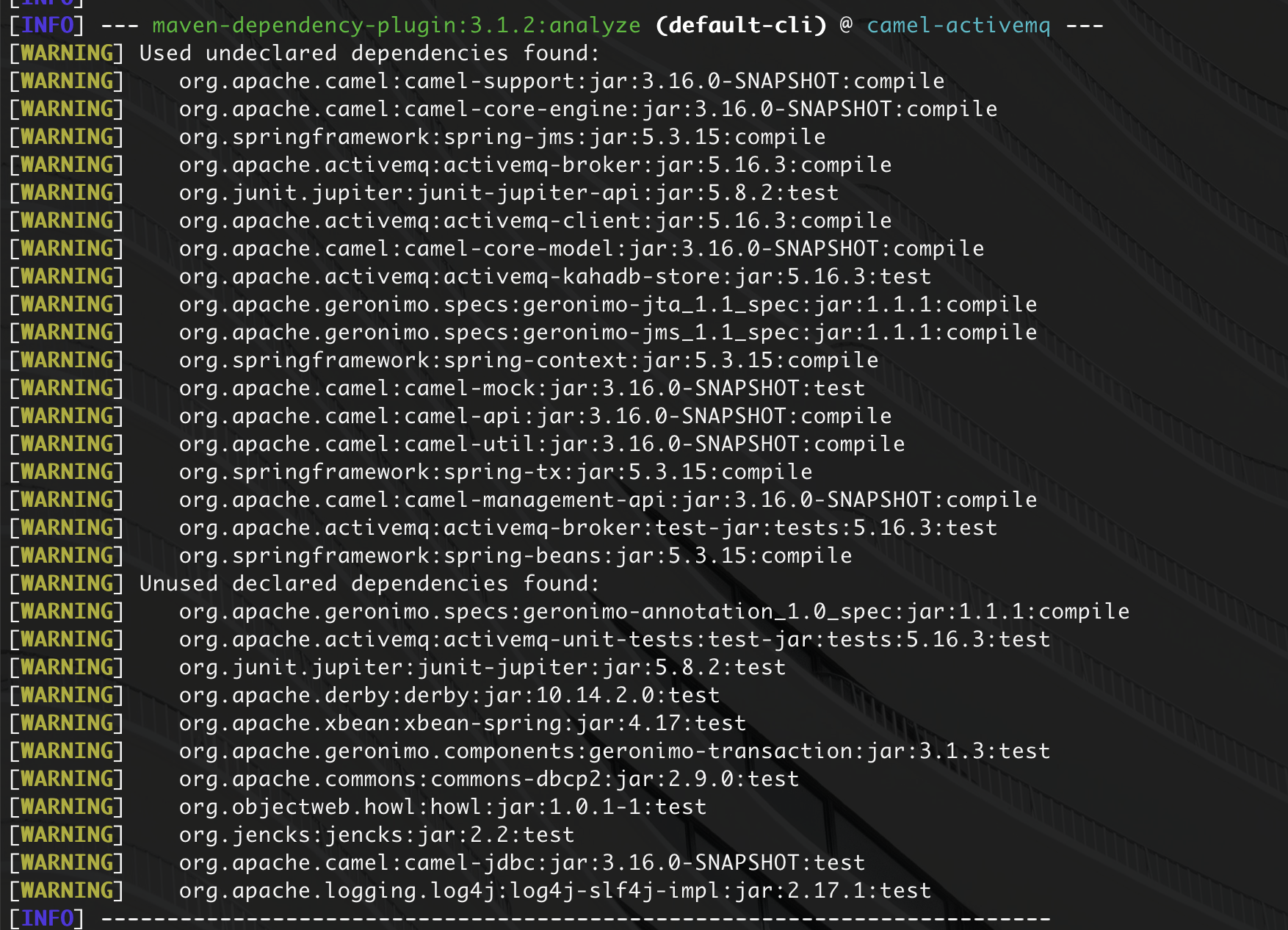The image size is (1288, 930).
Task: Click the camel-support dependency line
Action: pyautogui.click(x=561, y=82)
